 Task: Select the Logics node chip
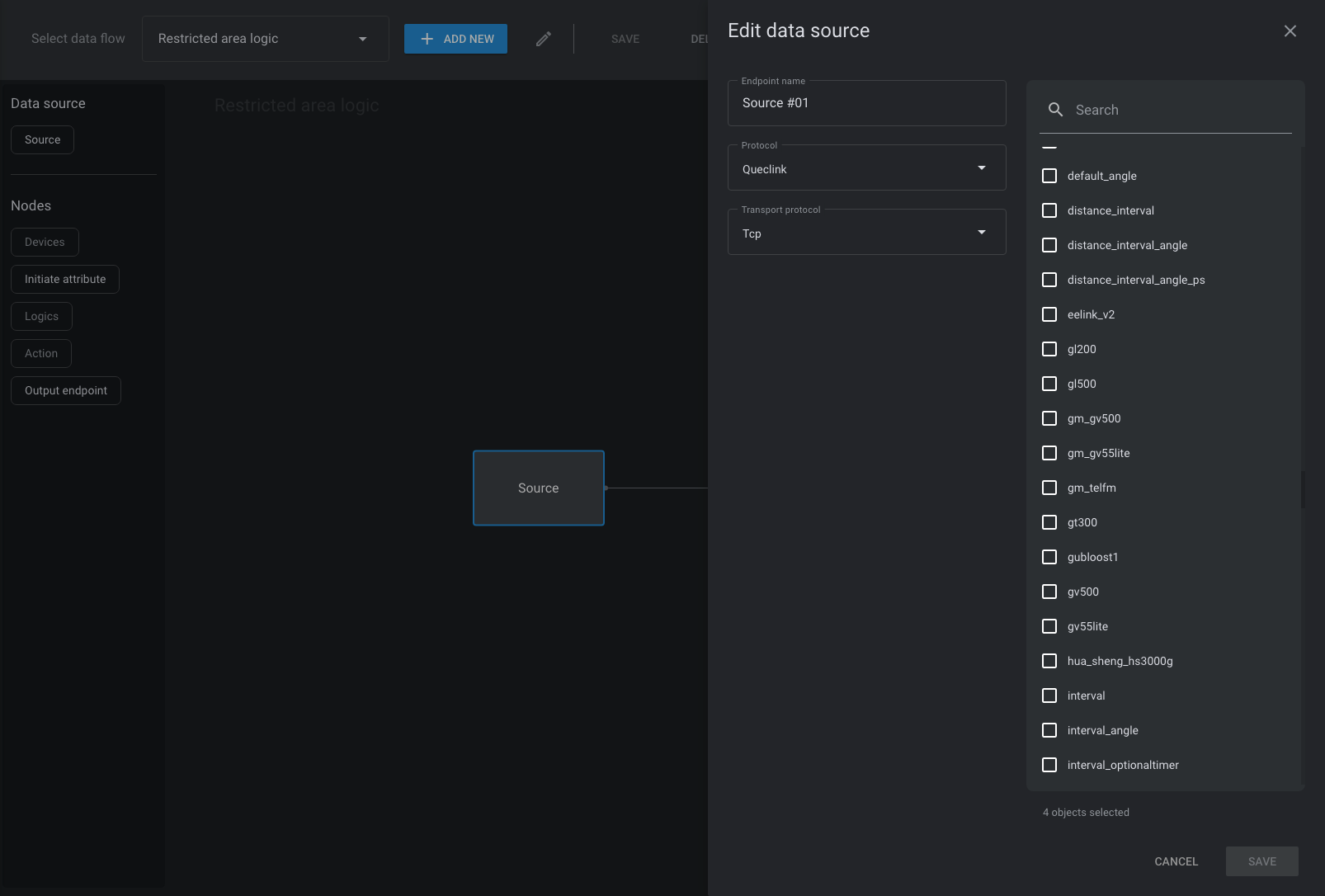(41, 316)
